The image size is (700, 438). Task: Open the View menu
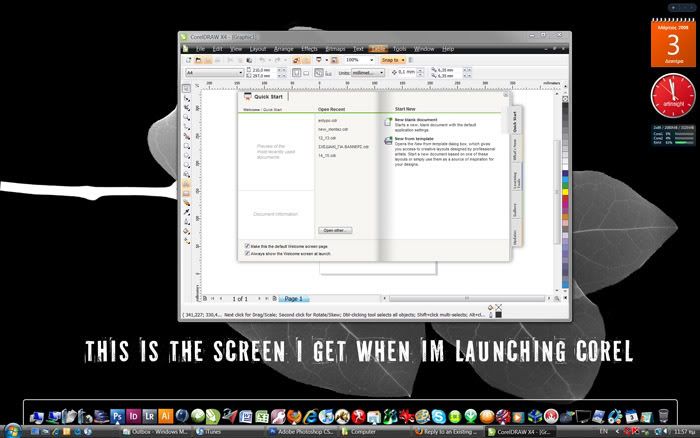tap(236, 49)
